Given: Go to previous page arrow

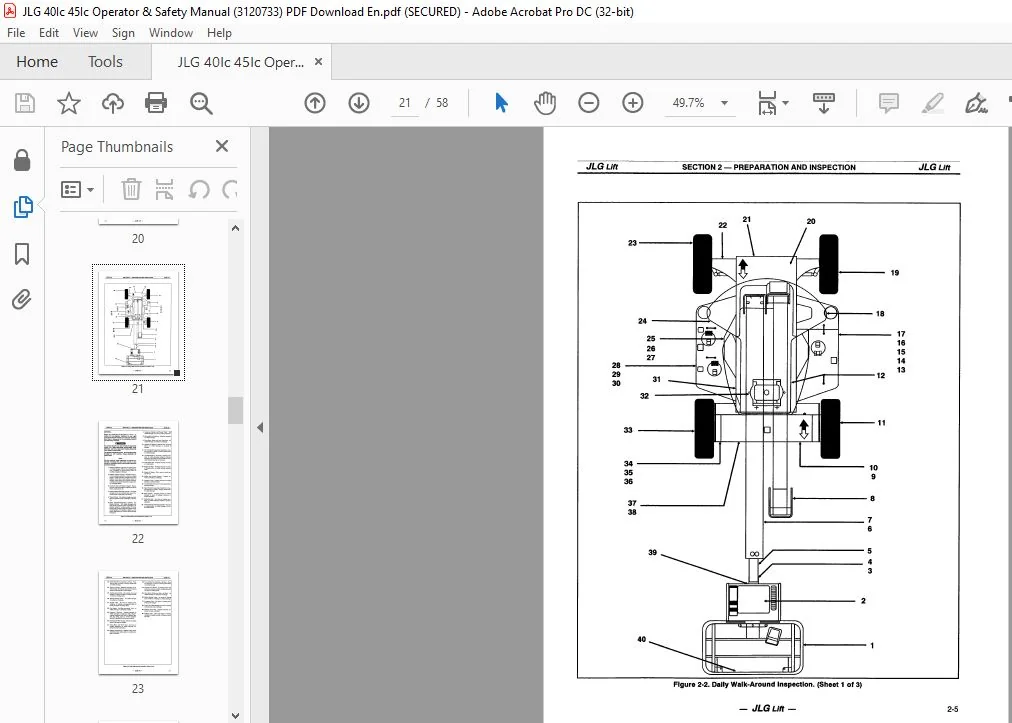Looking at the screenshot, I should point(315,103).
